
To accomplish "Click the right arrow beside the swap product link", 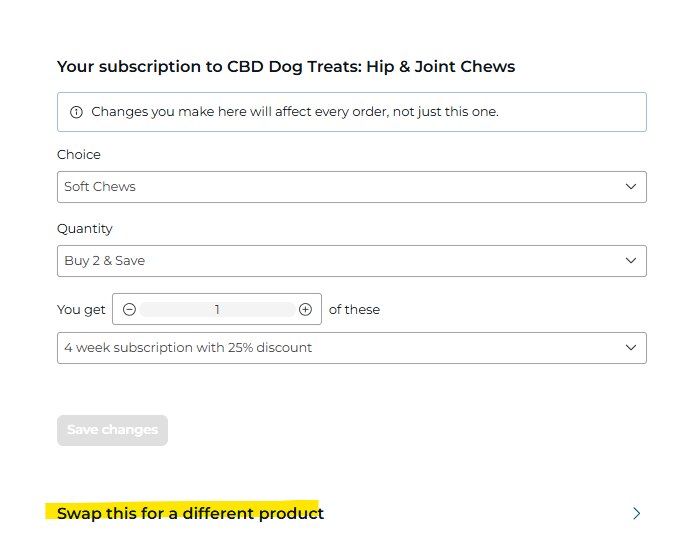I will tap(636, 513).
